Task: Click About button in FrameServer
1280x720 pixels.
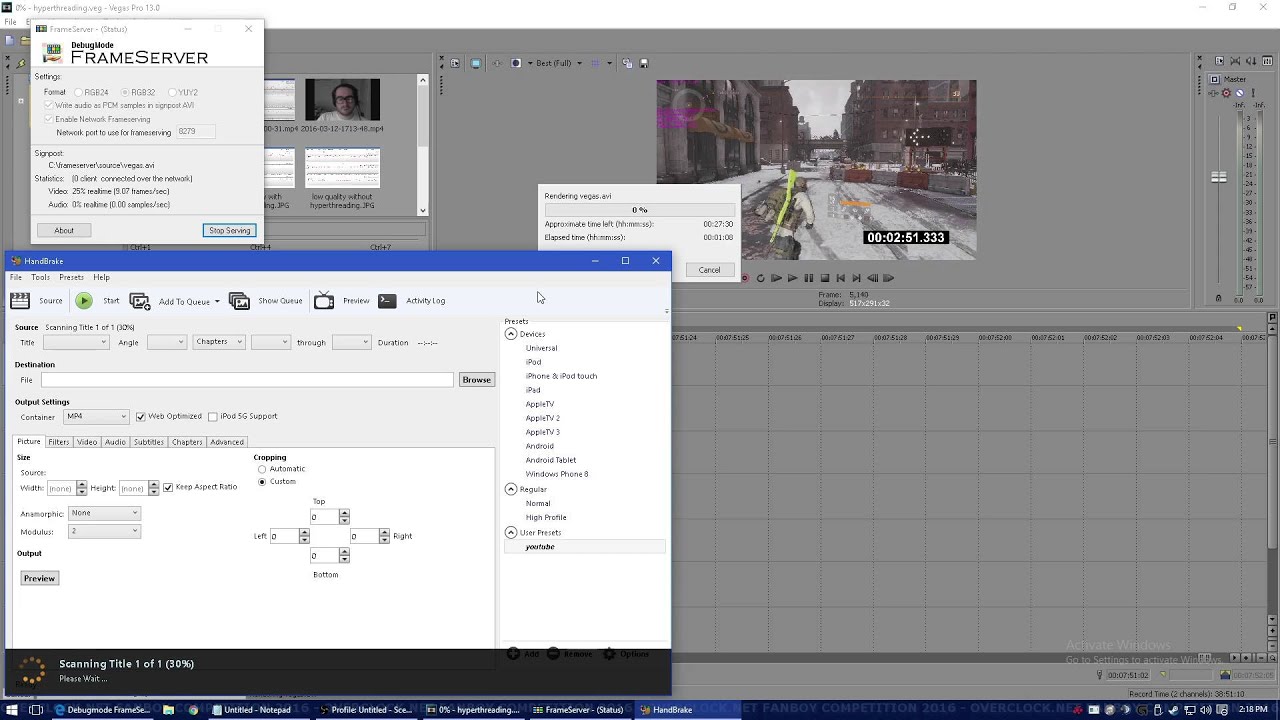Action: (x=64, y=230)
